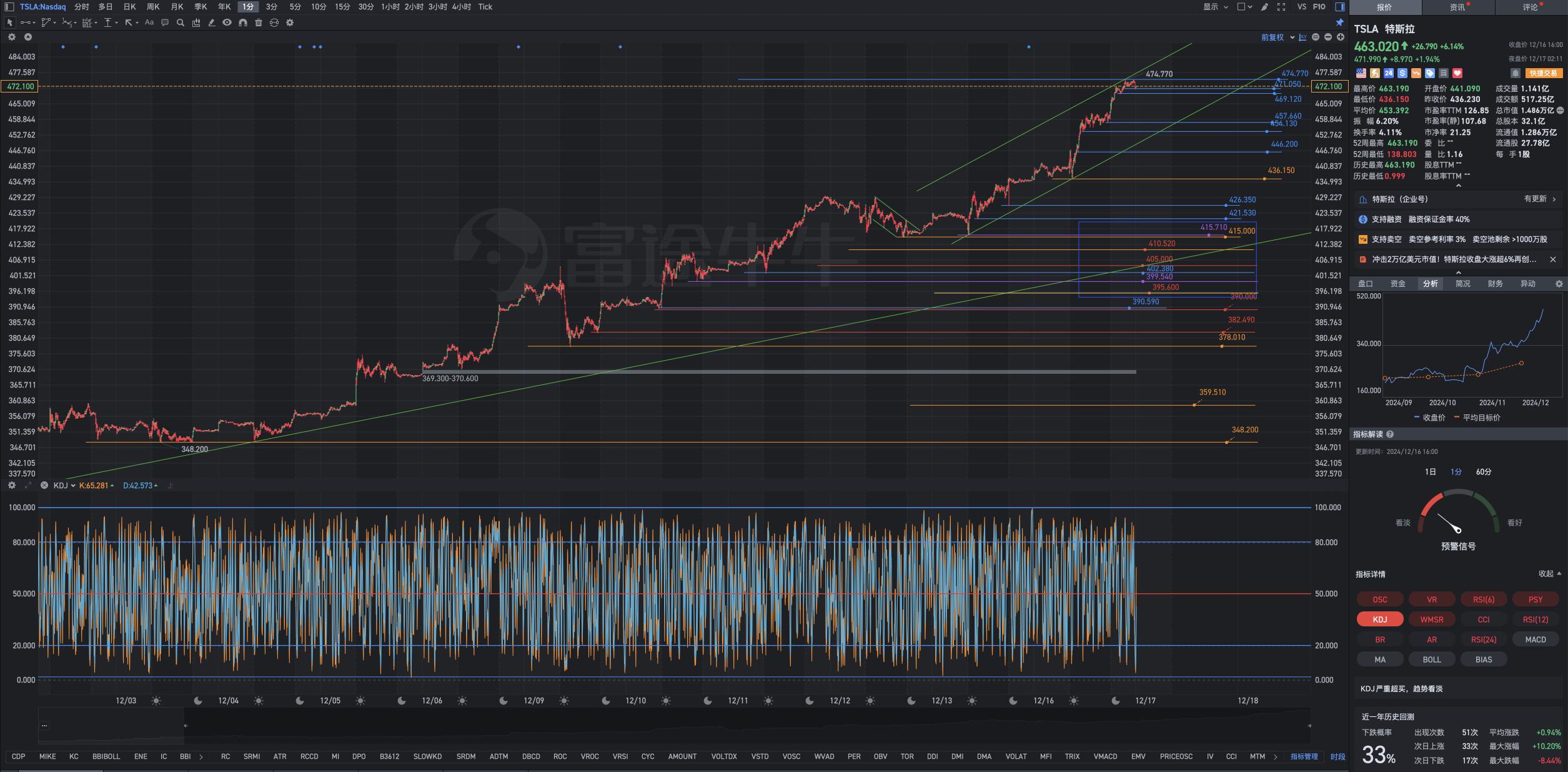Collapse main chart with up-arrow circle icon
This screenshot has height=772, width=1568.
tap(28, 37)
